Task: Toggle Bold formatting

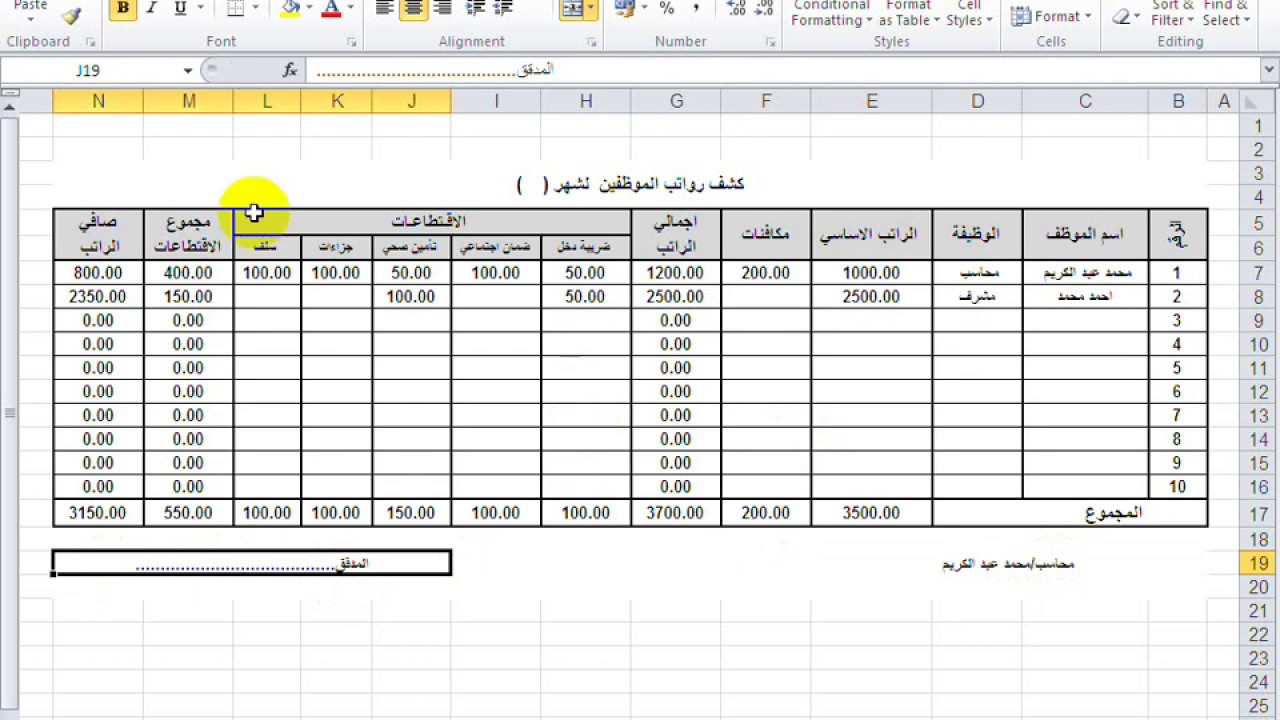Action: pos(122,9)
